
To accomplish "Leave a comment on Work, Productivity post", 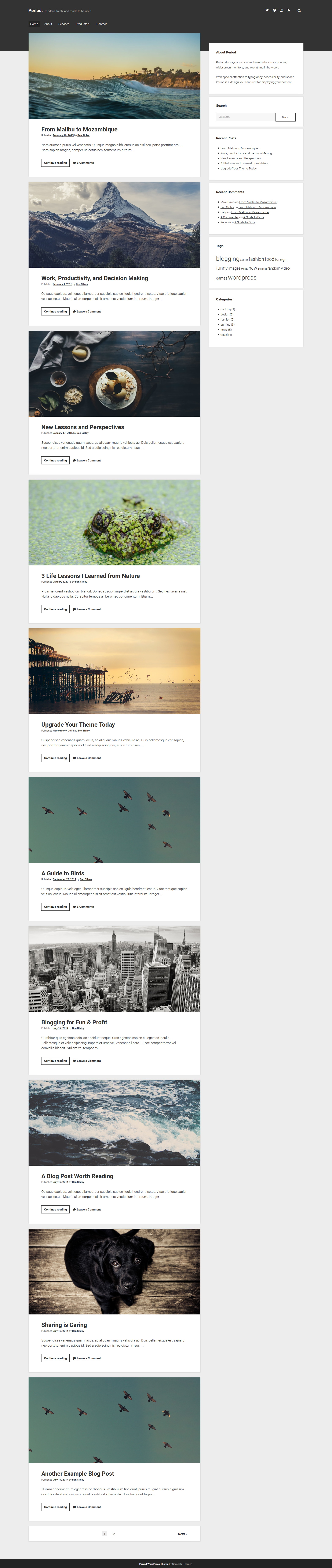I will tap(87, 312).
